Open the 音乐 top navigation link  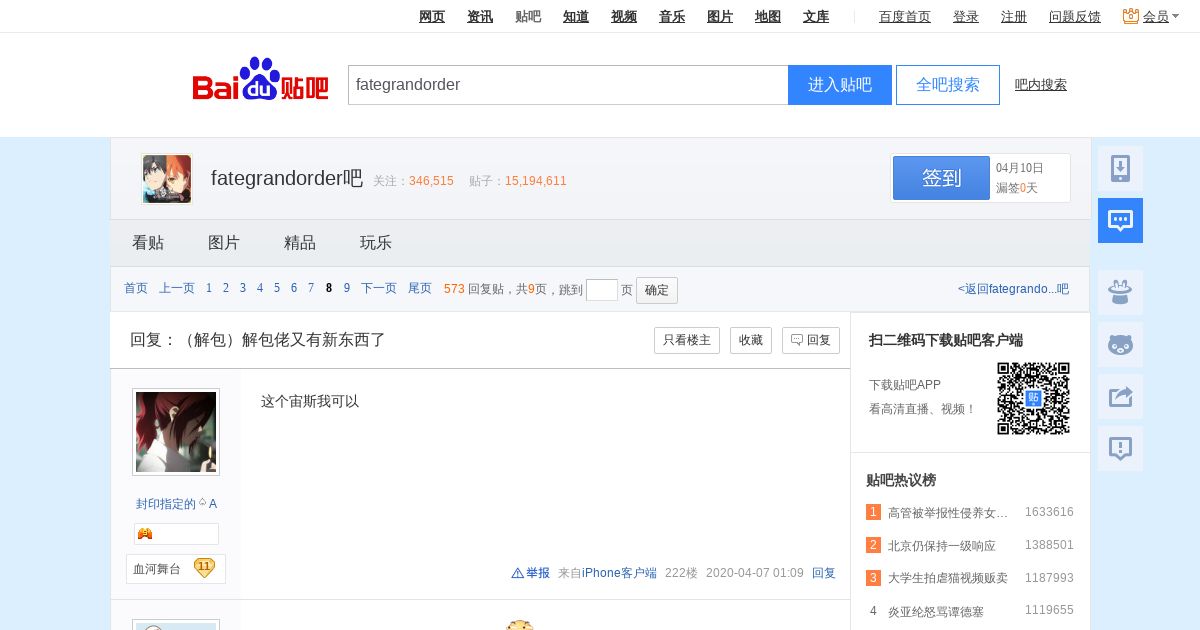[x=672, y=16]
